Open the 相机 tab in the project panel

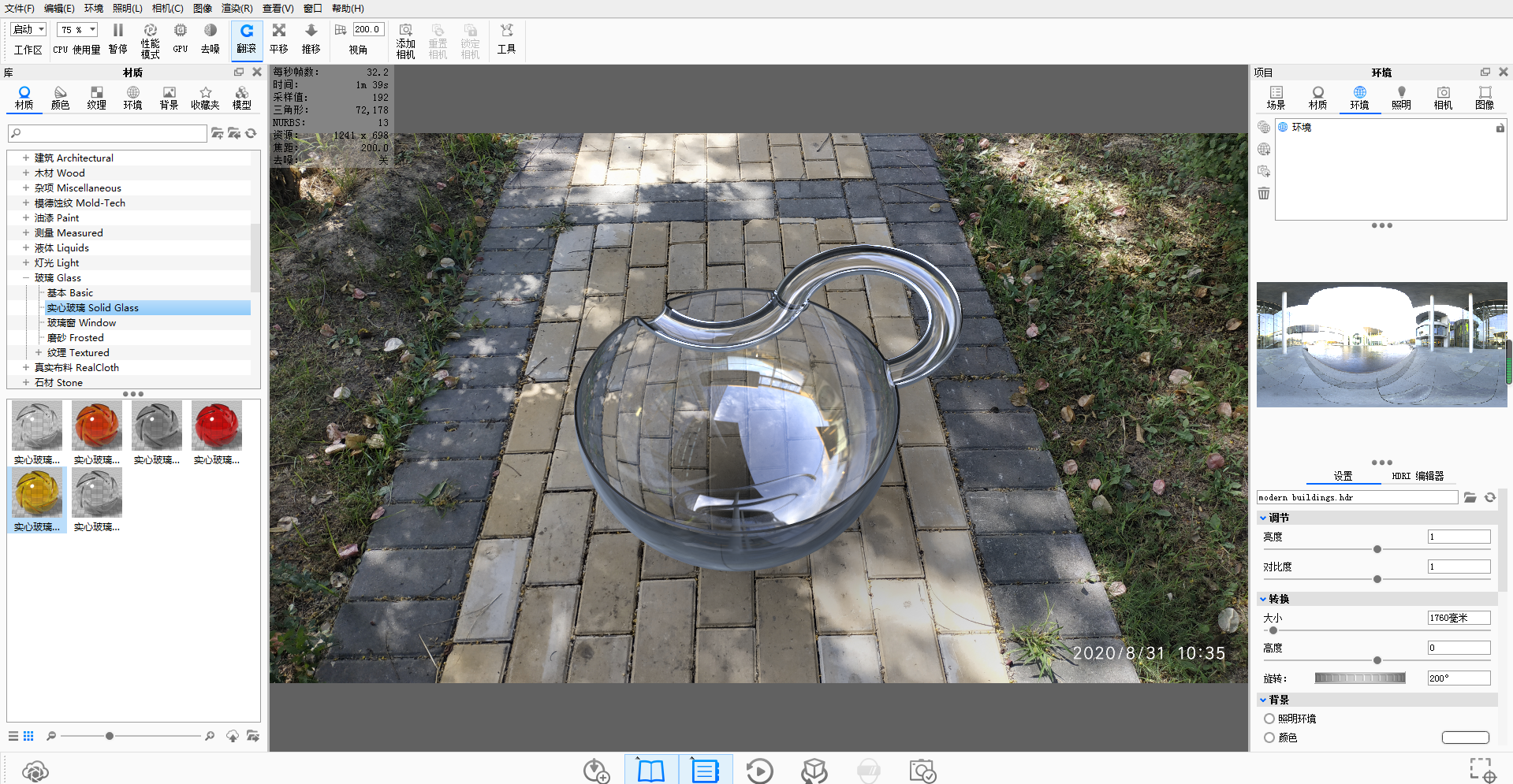(1443, 98)
